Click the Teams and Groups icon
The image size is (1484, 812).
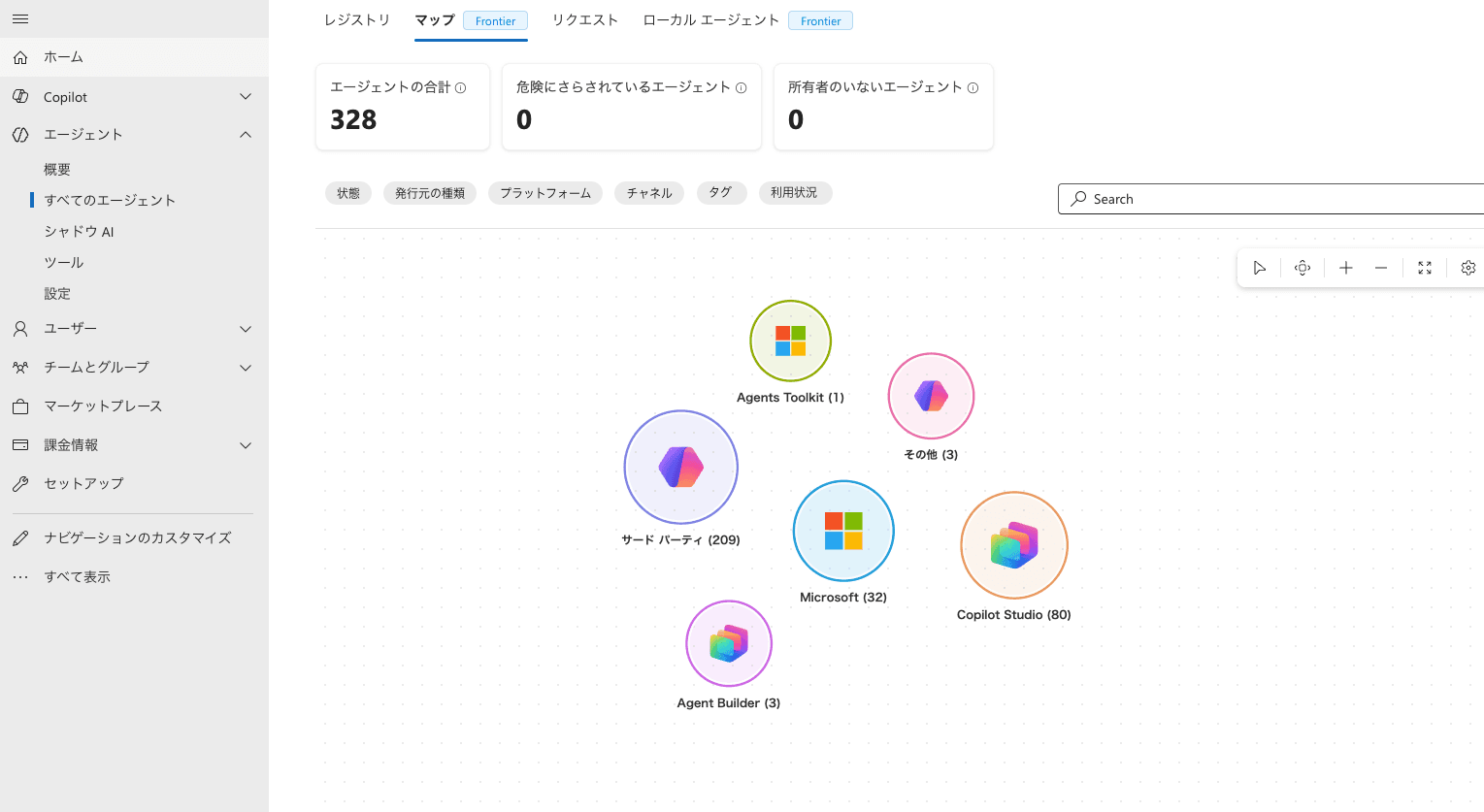pyautogui.click(x=20, y=368)
